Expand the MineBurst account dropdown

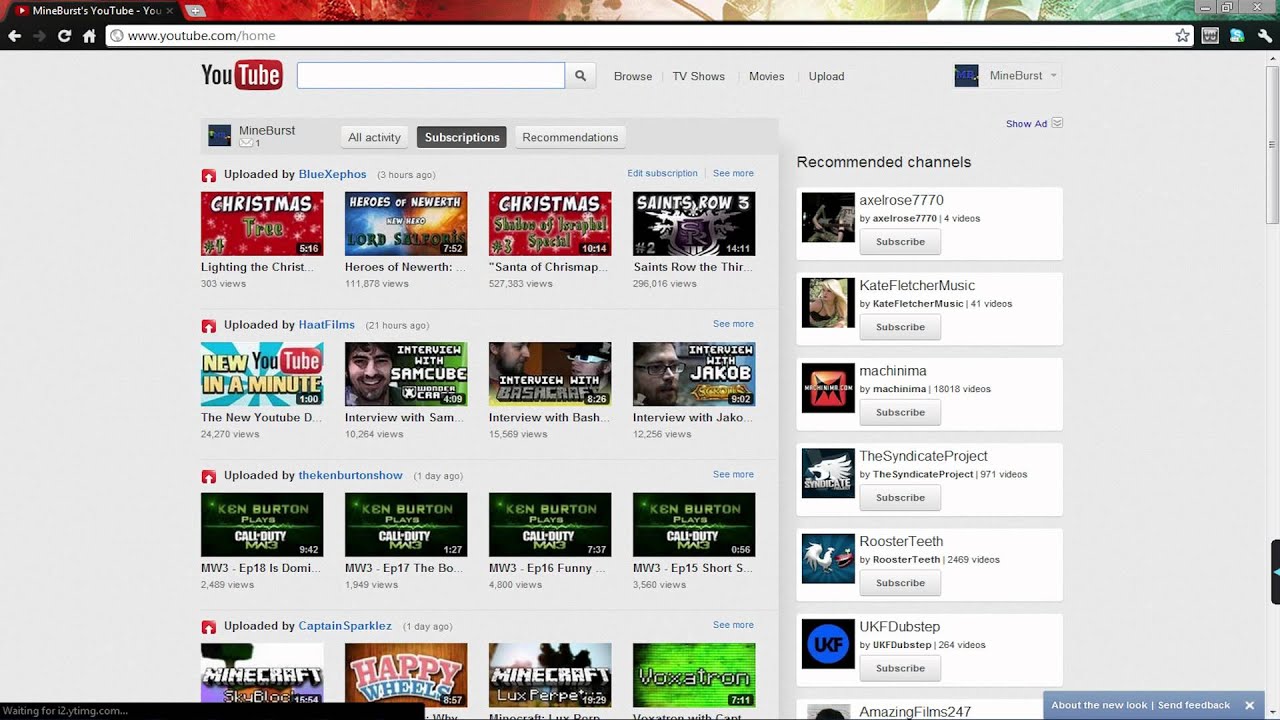(x=1053, y=75)
